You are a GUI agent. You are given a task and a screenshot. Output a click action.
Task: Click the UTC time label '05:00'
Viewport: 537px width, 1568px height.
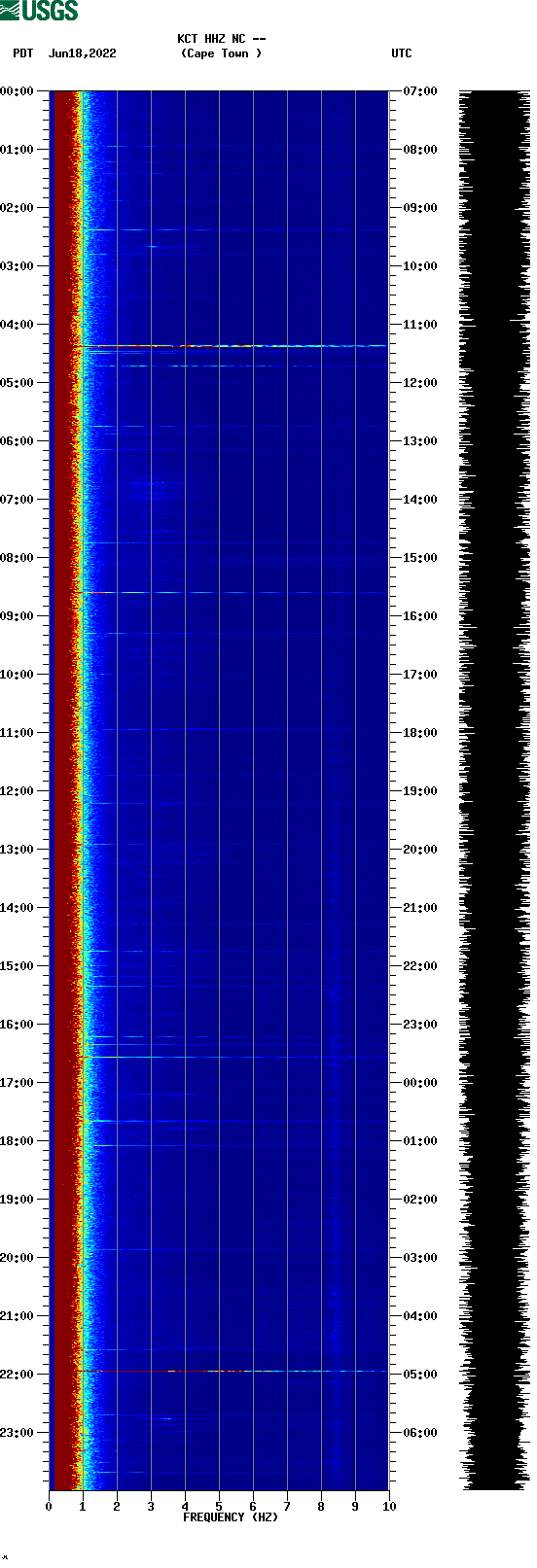click(420, 1375)
